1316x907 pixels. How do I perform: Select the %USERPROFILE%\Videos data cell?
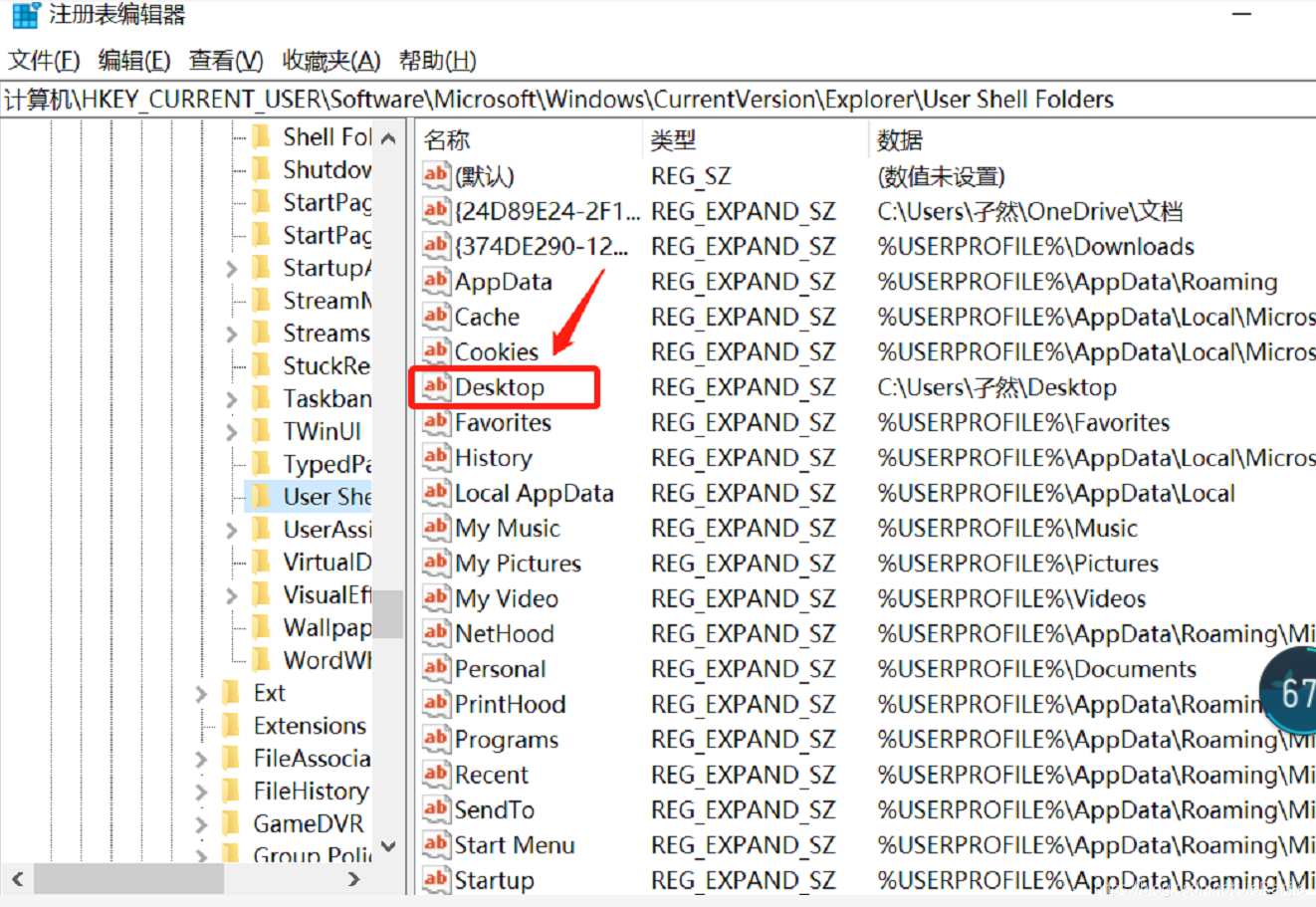pyautogui.click(x=1011, y=598)
